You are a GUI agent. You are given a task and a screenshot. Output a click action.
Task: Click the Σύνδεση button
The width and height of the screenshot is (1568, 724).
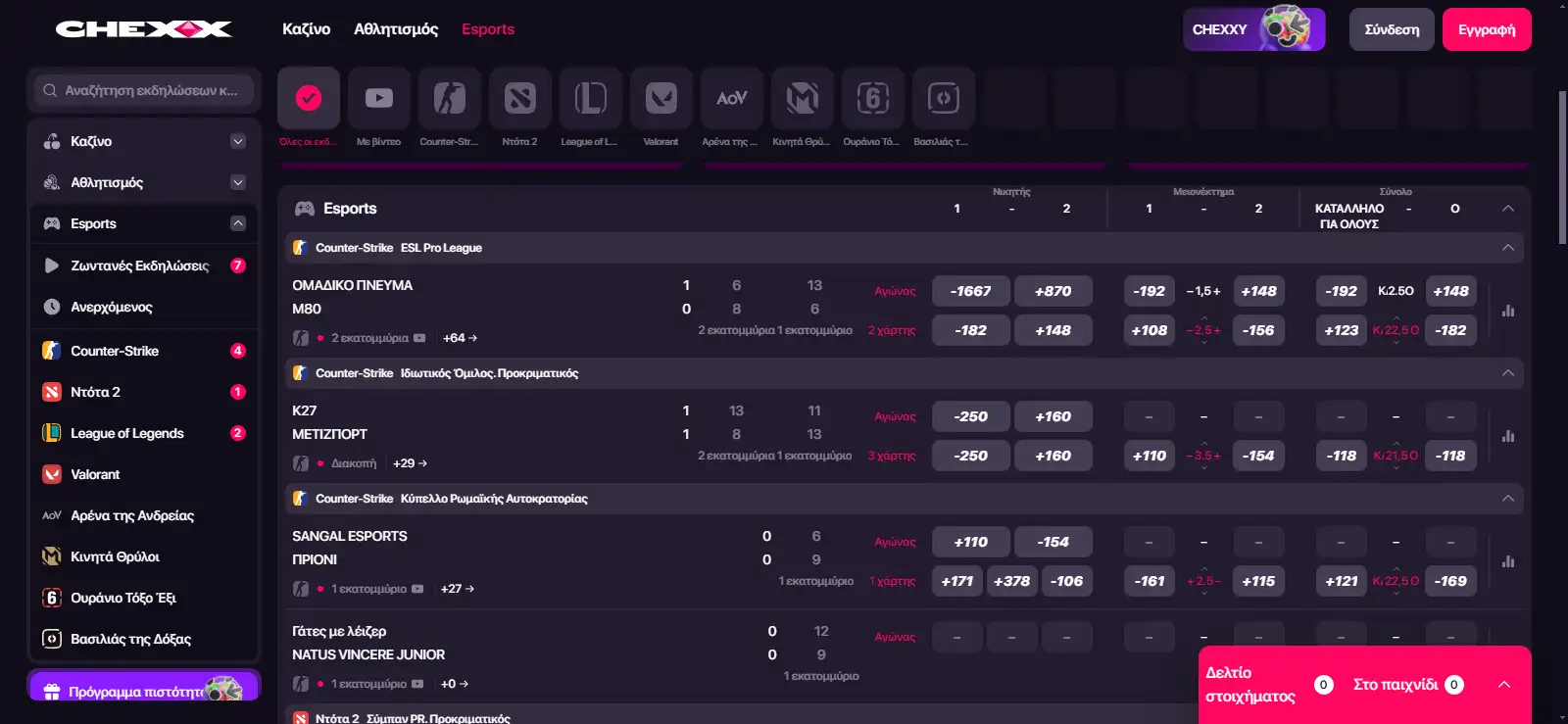pos(1392,29)
